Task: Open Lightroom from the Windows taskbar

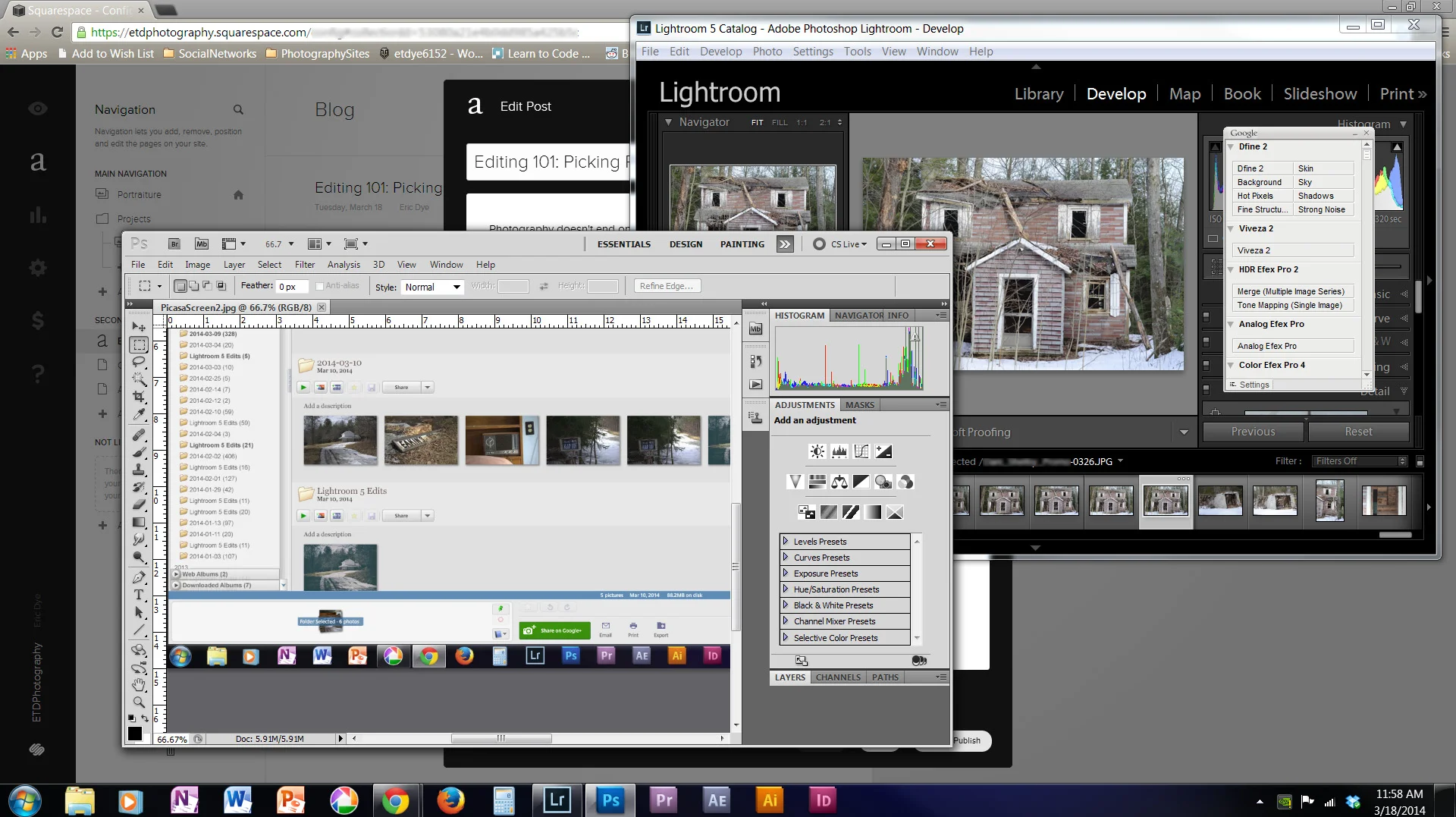Action: 557,800
